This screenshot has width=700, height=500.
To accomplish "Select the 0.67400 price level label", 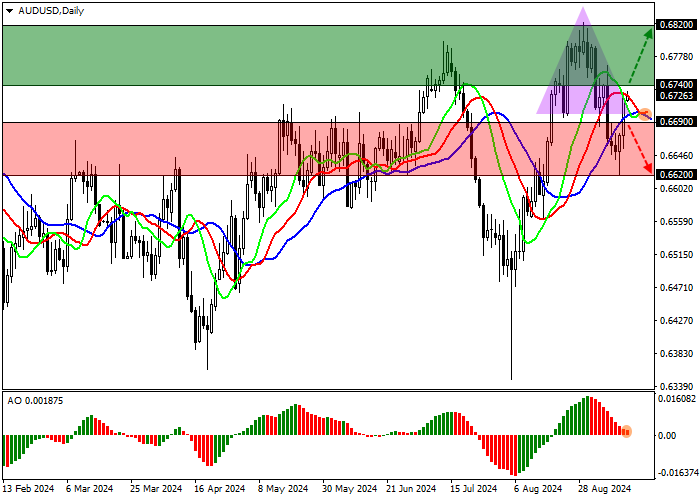I will pos(676,84).
